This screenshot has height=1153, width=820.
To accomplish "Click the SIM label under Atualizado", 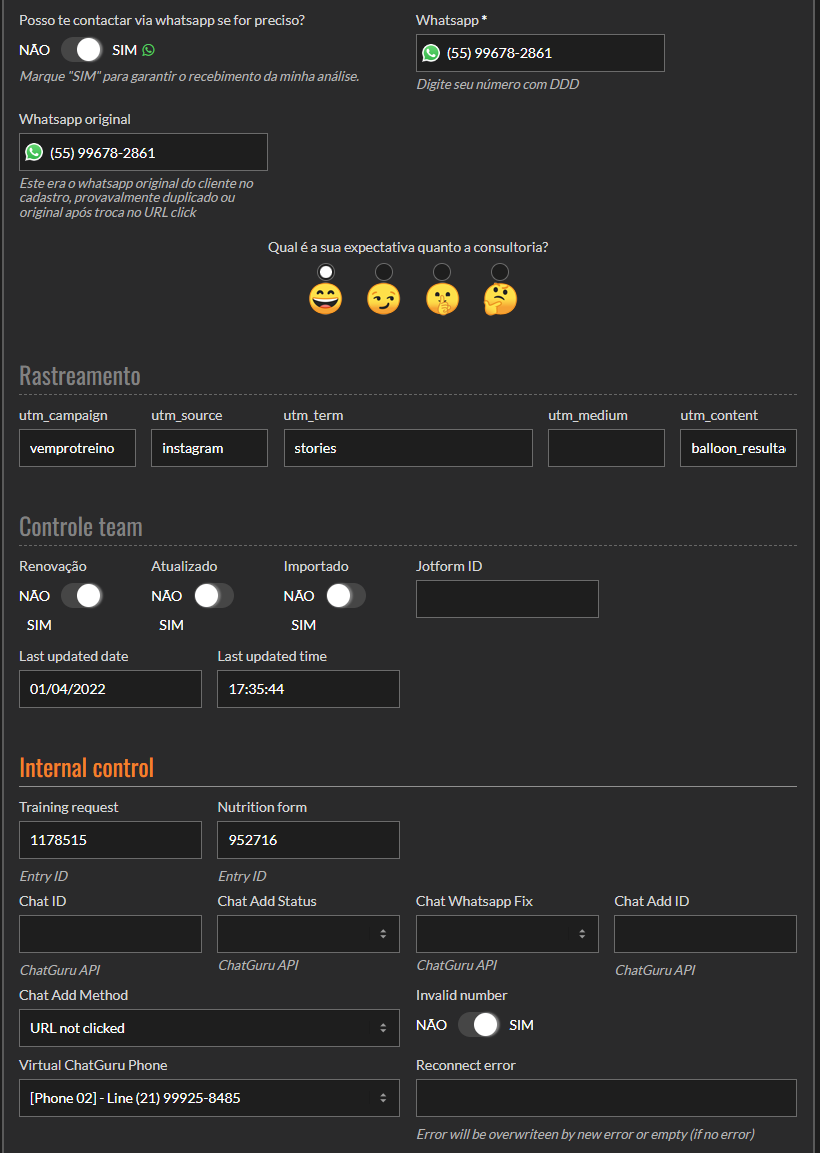I will click(x=171, y=625).
